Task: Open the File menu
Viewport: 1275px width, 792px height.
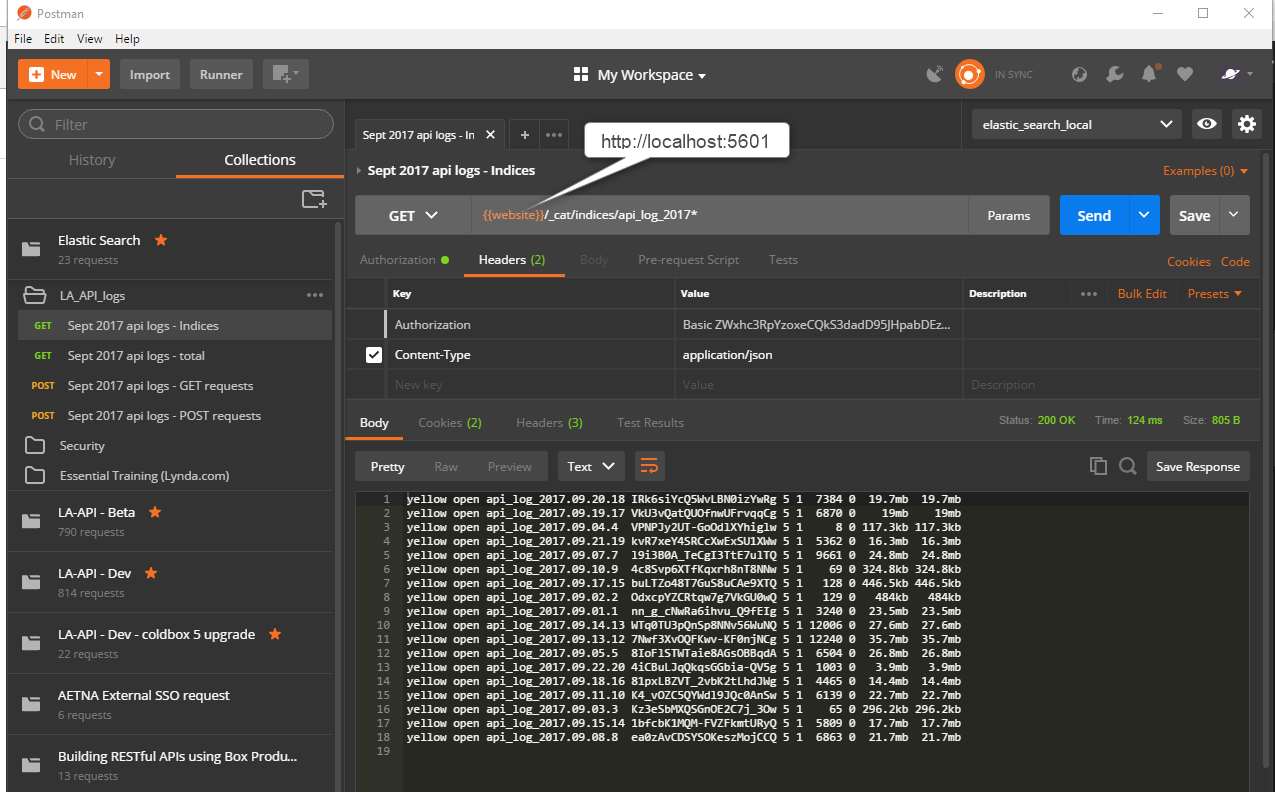Action: coord(23,39)
